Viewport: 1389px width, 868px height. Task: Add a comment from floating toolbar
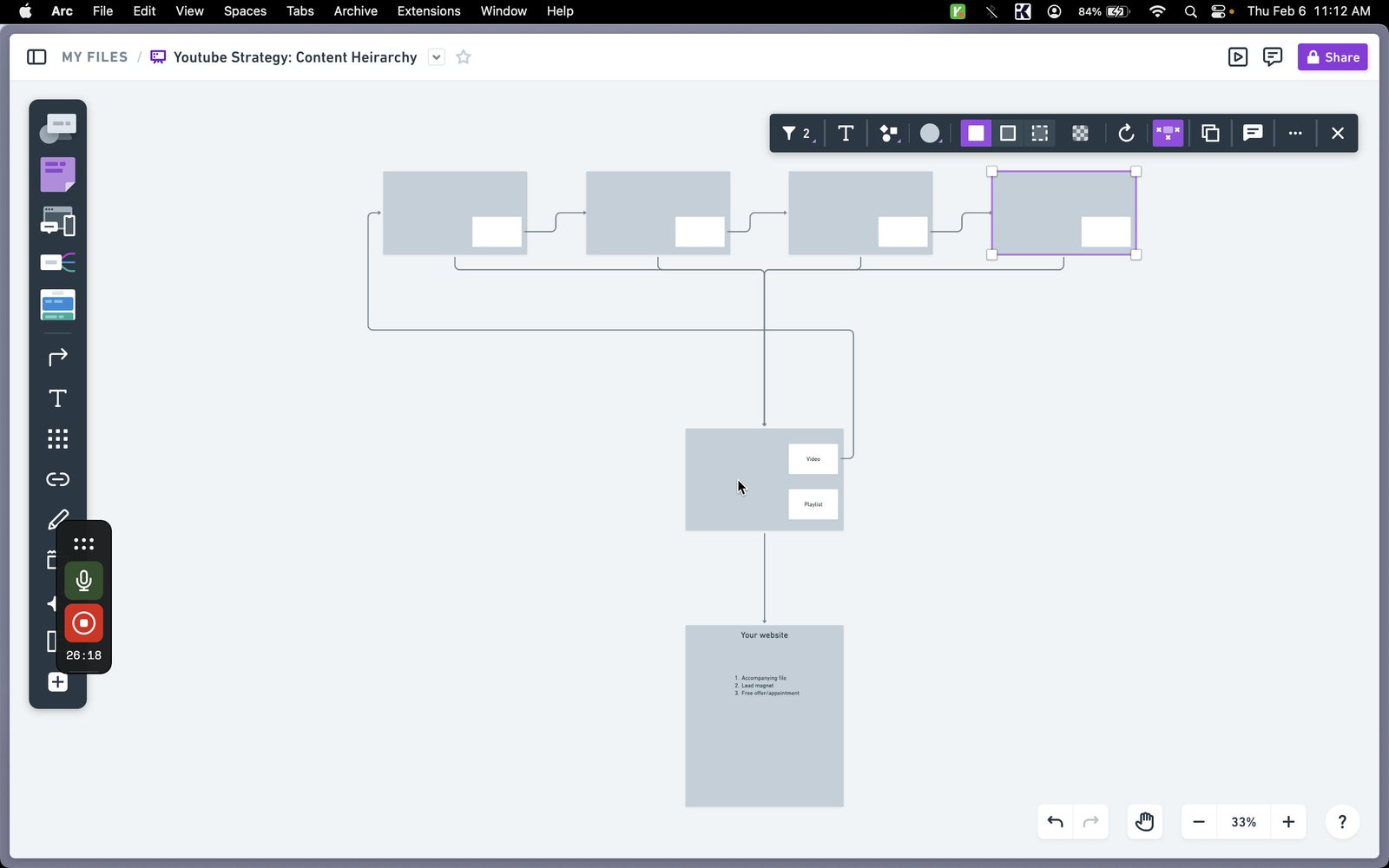[x=1252, y=134]
